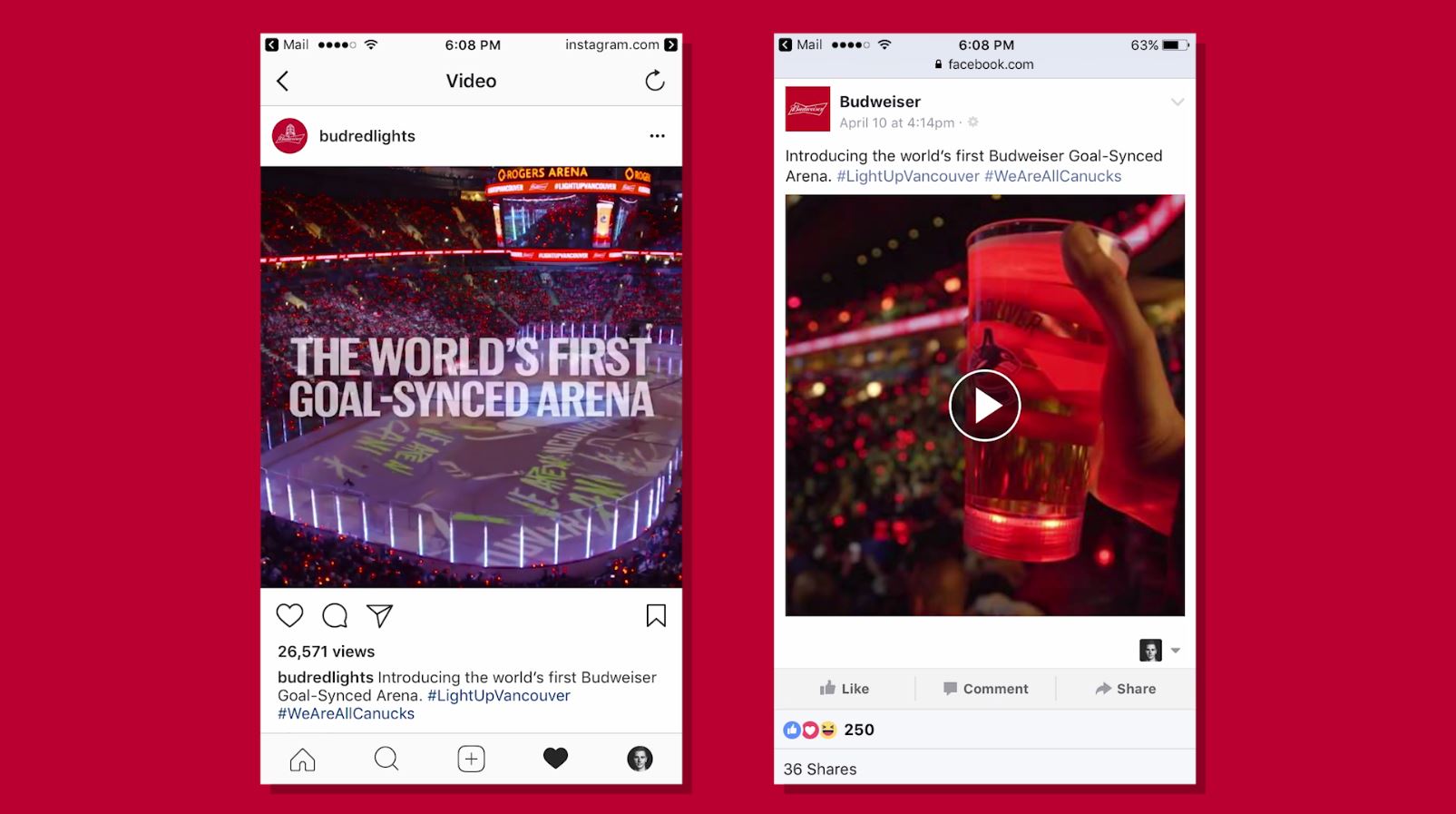Open activity heart tab in Instagram
This screenshot has width=1456, height=814.
pos(555,759)
